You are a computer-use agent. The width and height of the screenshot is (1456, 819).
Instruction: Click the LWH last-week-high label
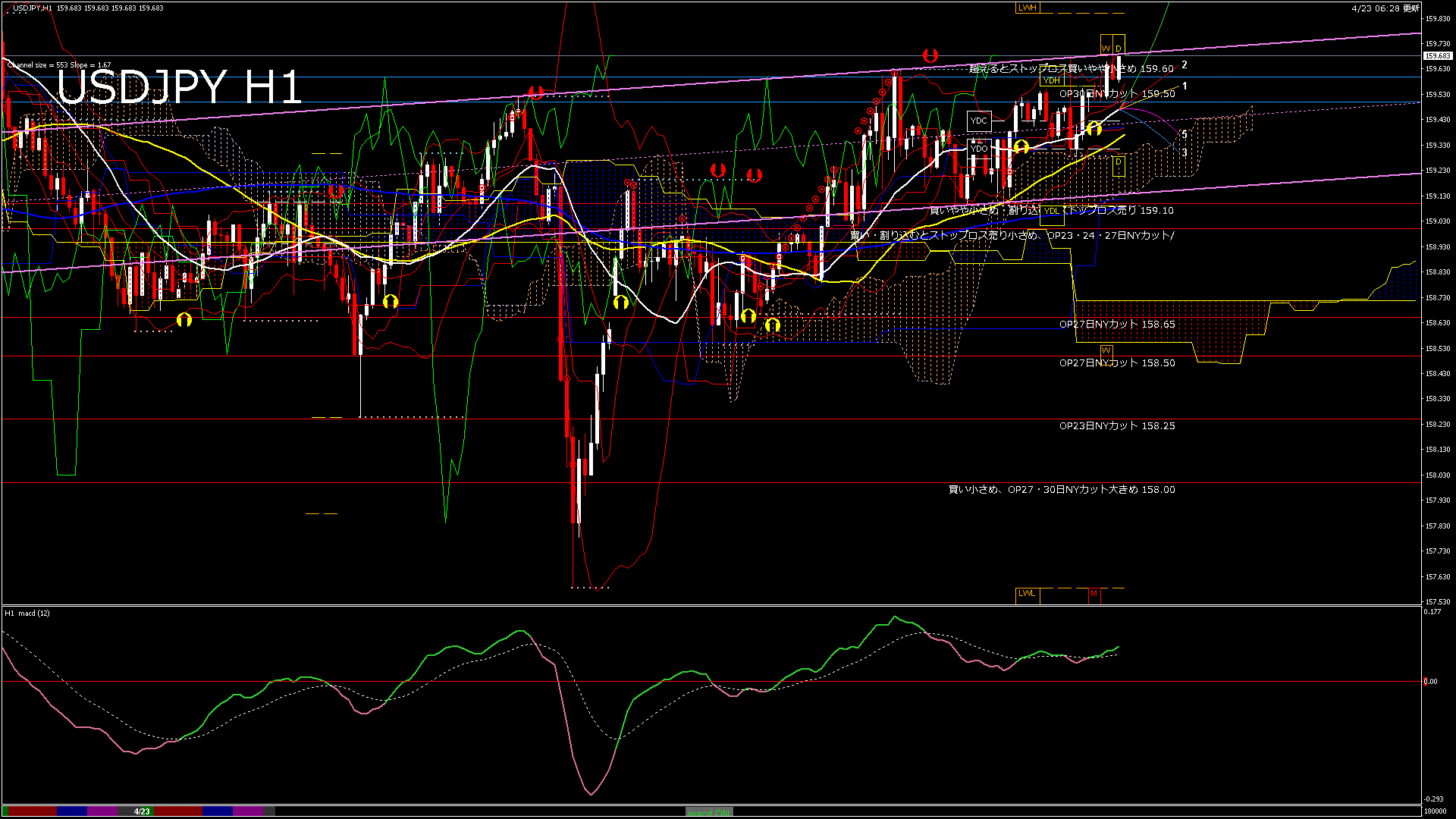pyautogui.click(x=1027, y=8)
